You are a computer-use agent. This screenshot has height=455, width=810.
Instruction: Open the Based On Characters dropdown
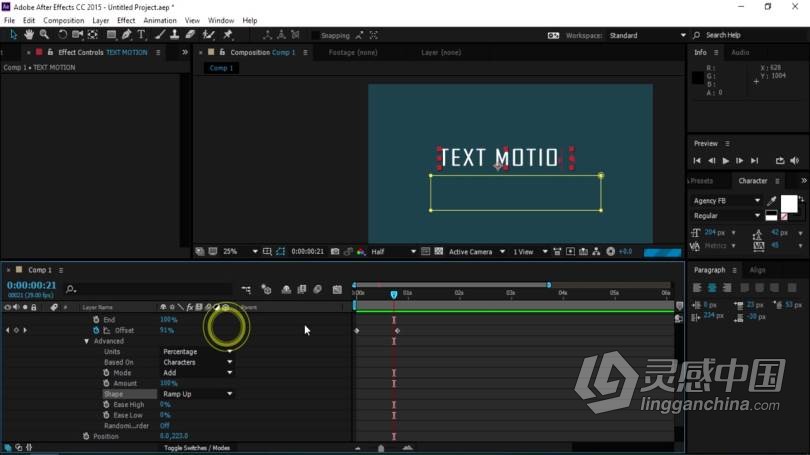[x=198, y=362]
